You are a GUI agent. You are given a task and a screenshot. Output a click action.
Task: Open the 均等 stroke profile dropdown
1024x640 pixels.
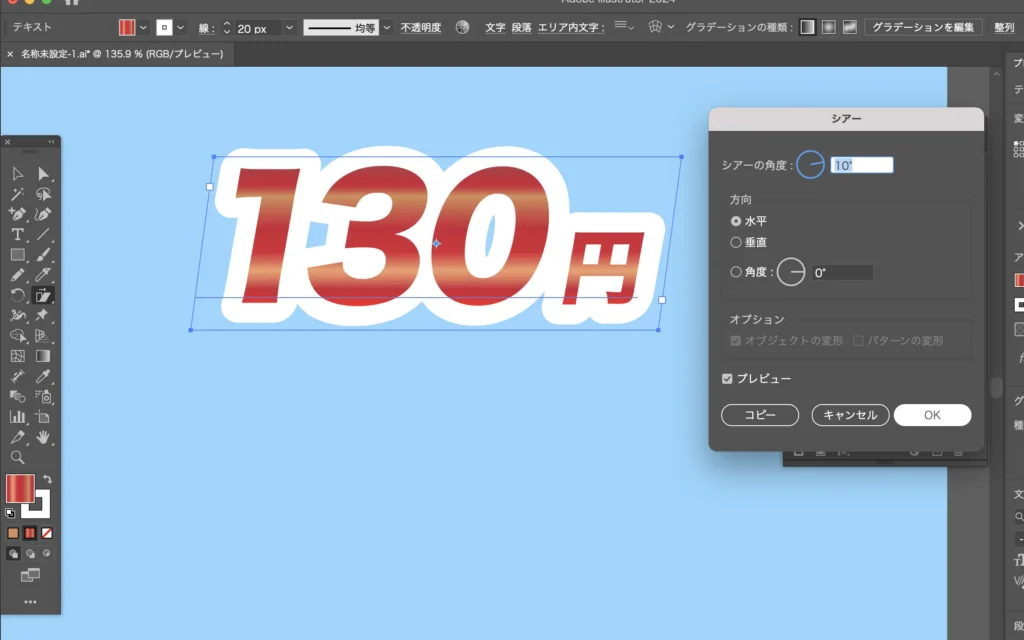point(384,27)
